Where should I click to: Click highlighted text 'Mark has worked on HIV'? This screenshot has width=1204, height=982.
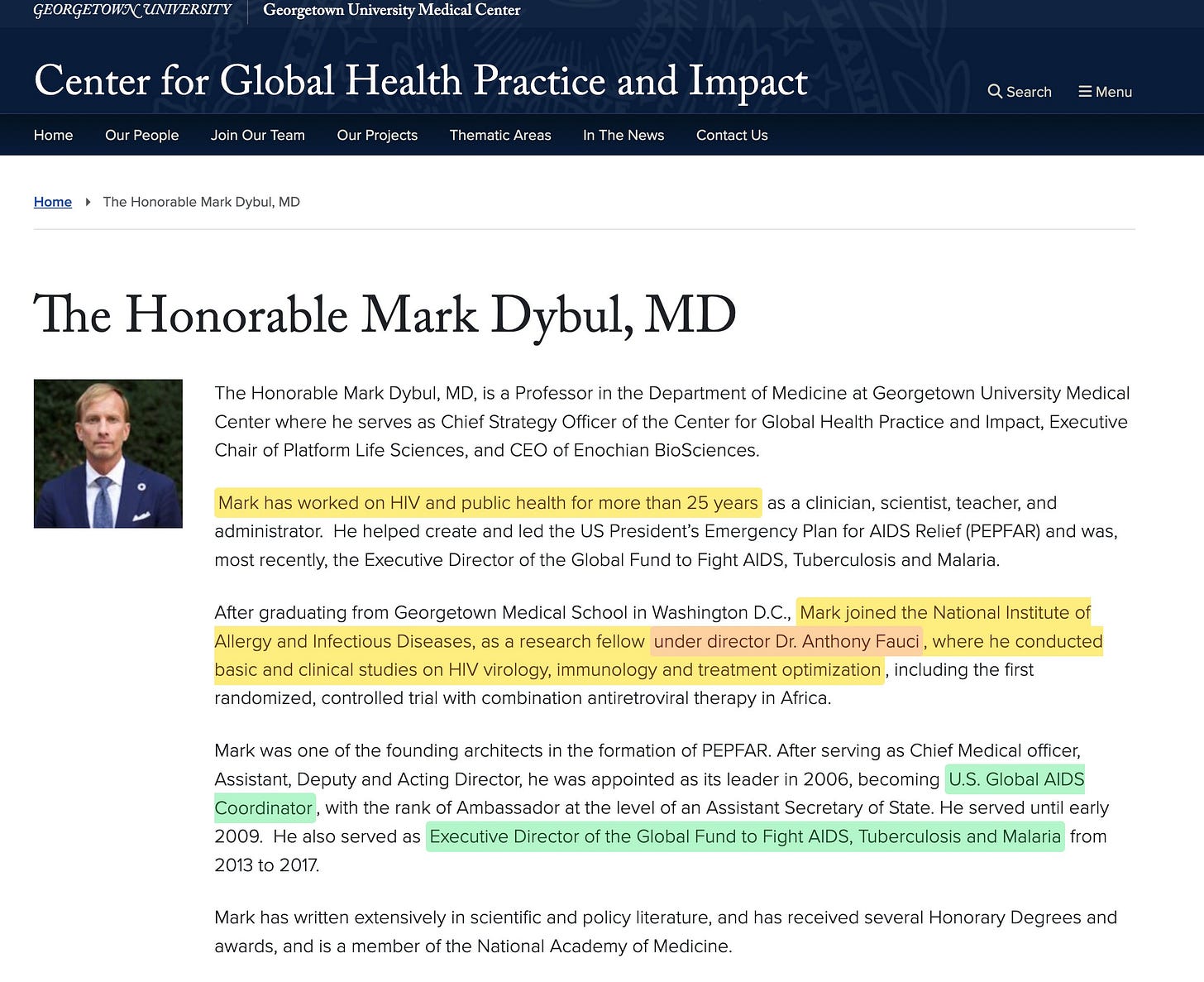pos(318,503)
